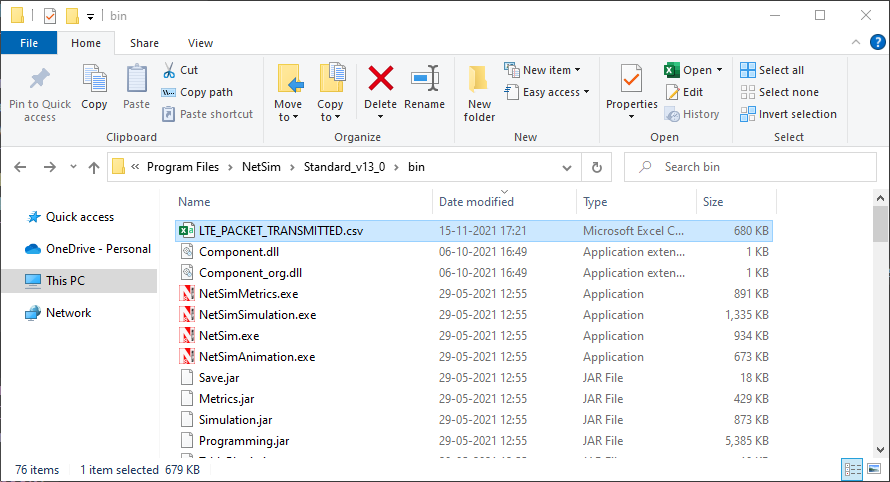Sort by the Date modified column
Screen dimensions: 890x482
tap(505, 202)
